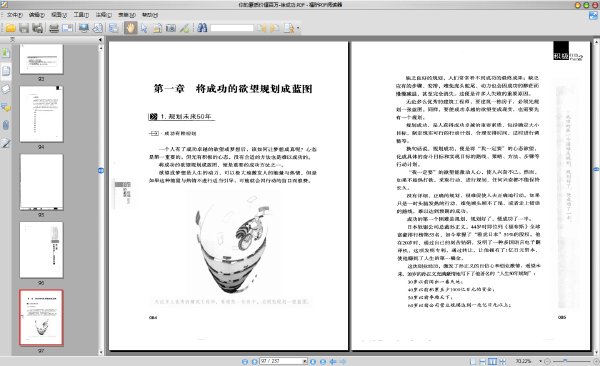600x366 pixels.
Task: Click the chapter title 第一章 heading
Action: click(x=233, y=88)
